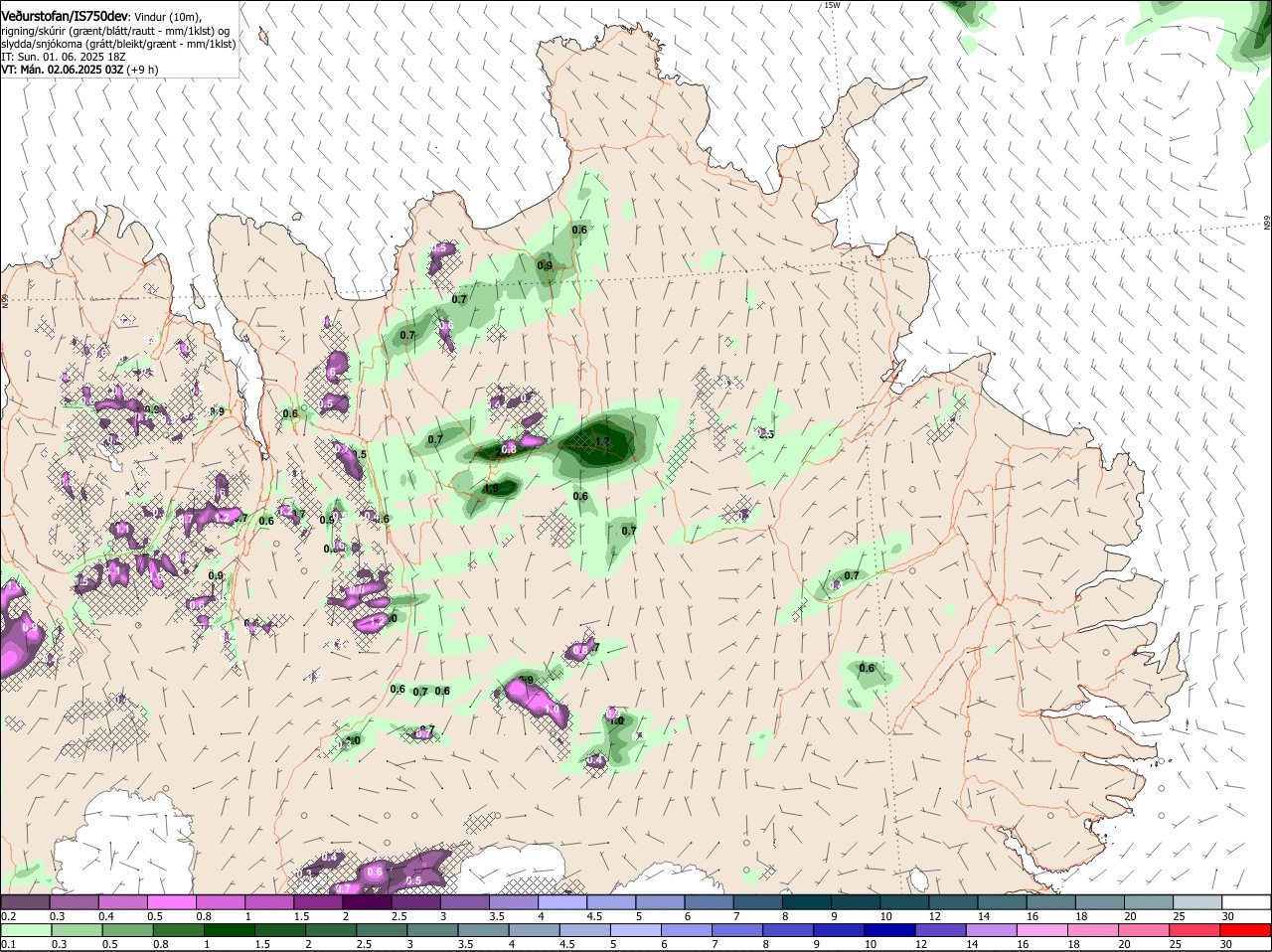This screenshot has height=952, width=1272.
Task: Click the '(+9 h)' forecast offset text
Action: tap(142, 70)
